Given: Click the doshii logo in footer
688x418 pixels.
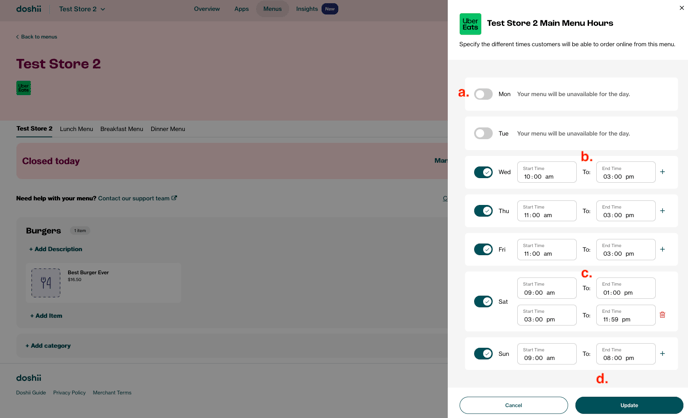Looking at the screenshot, I should pos(29,378).
